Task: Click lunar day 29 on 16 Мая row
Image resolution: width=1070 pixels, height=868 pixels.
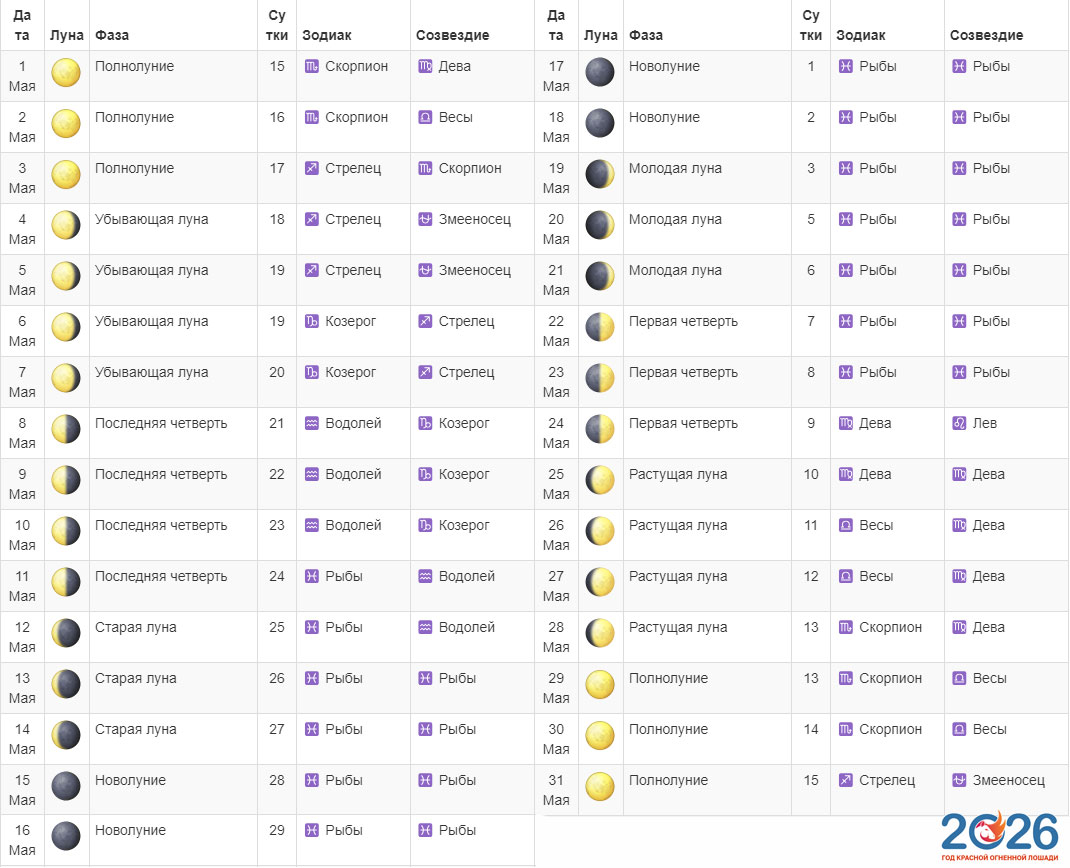Action: tap(277, 830)
